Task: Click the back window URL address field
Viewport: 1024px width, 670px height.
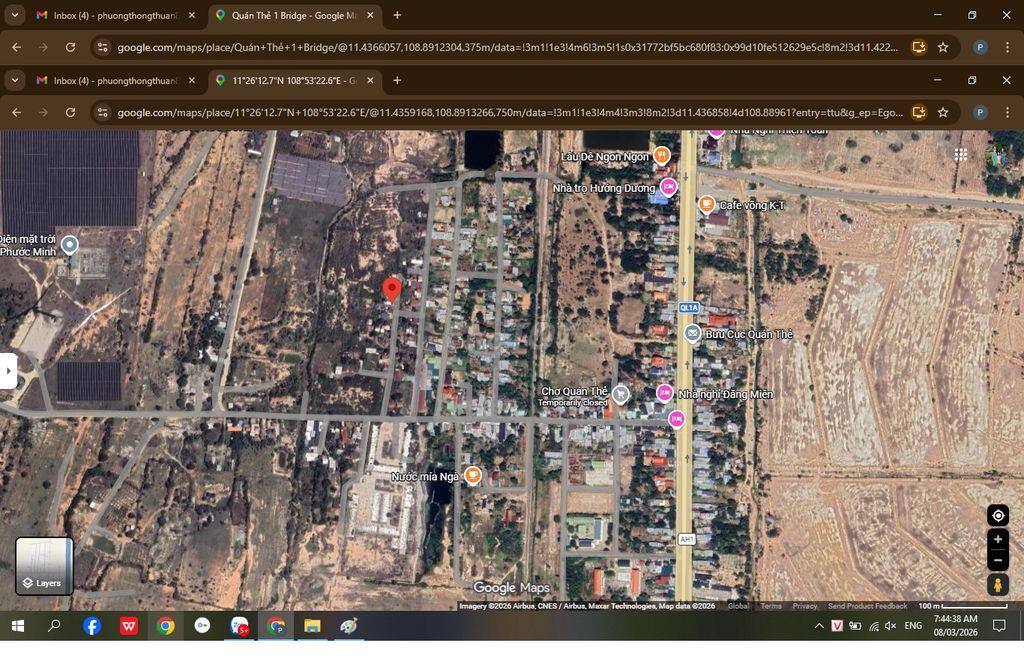Action: click(507, 47)
